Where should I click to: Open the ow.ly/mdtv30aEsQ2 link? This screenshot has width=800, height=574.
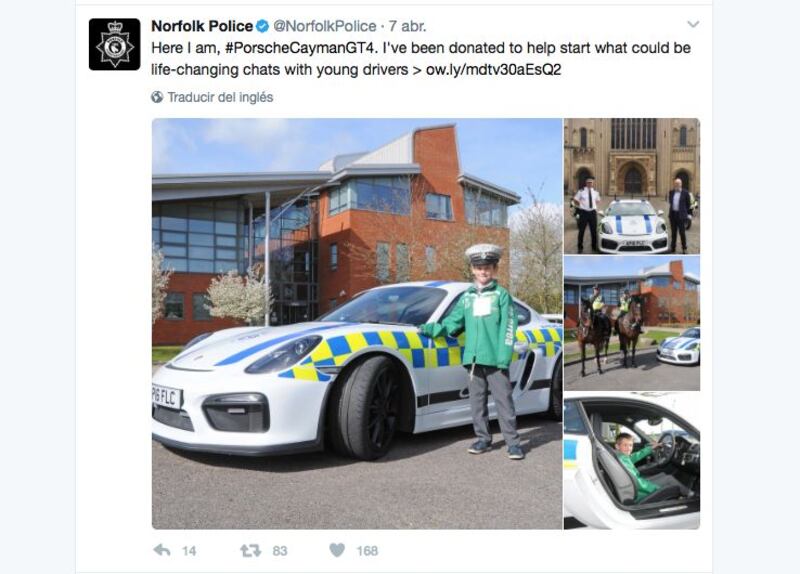[x=493, y=69]
